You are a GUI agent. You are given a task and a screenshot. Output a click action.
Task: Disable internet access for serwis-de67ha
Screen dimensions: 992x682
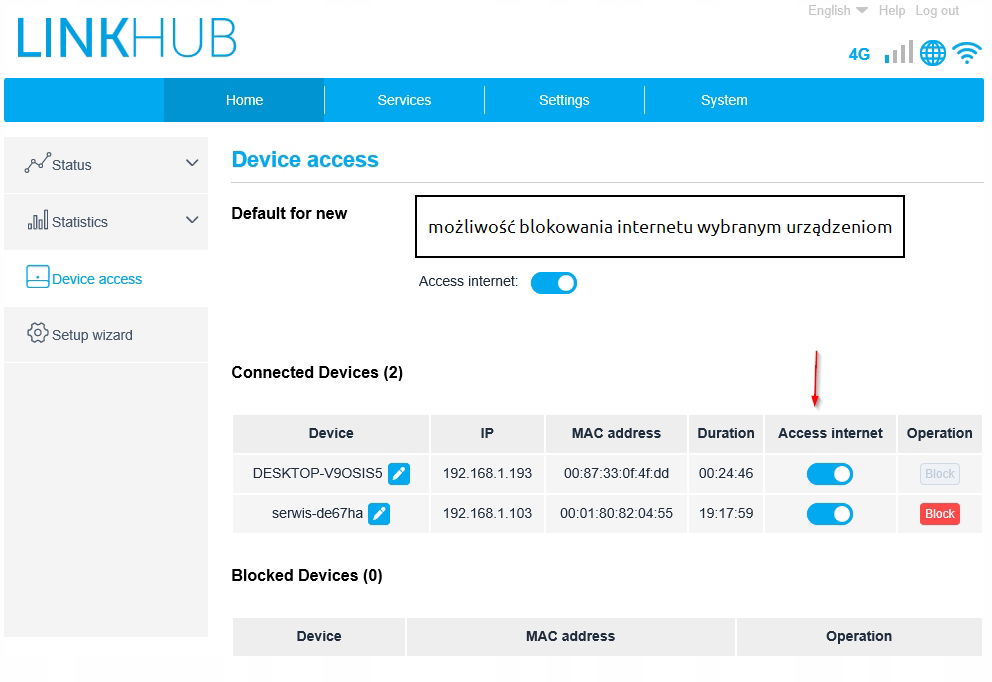829,514
